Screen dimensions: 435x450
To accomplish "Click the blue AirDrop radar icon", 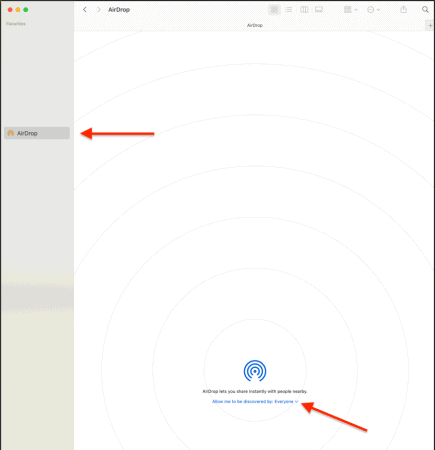I will pyautogui.click(x=255, y=371).
